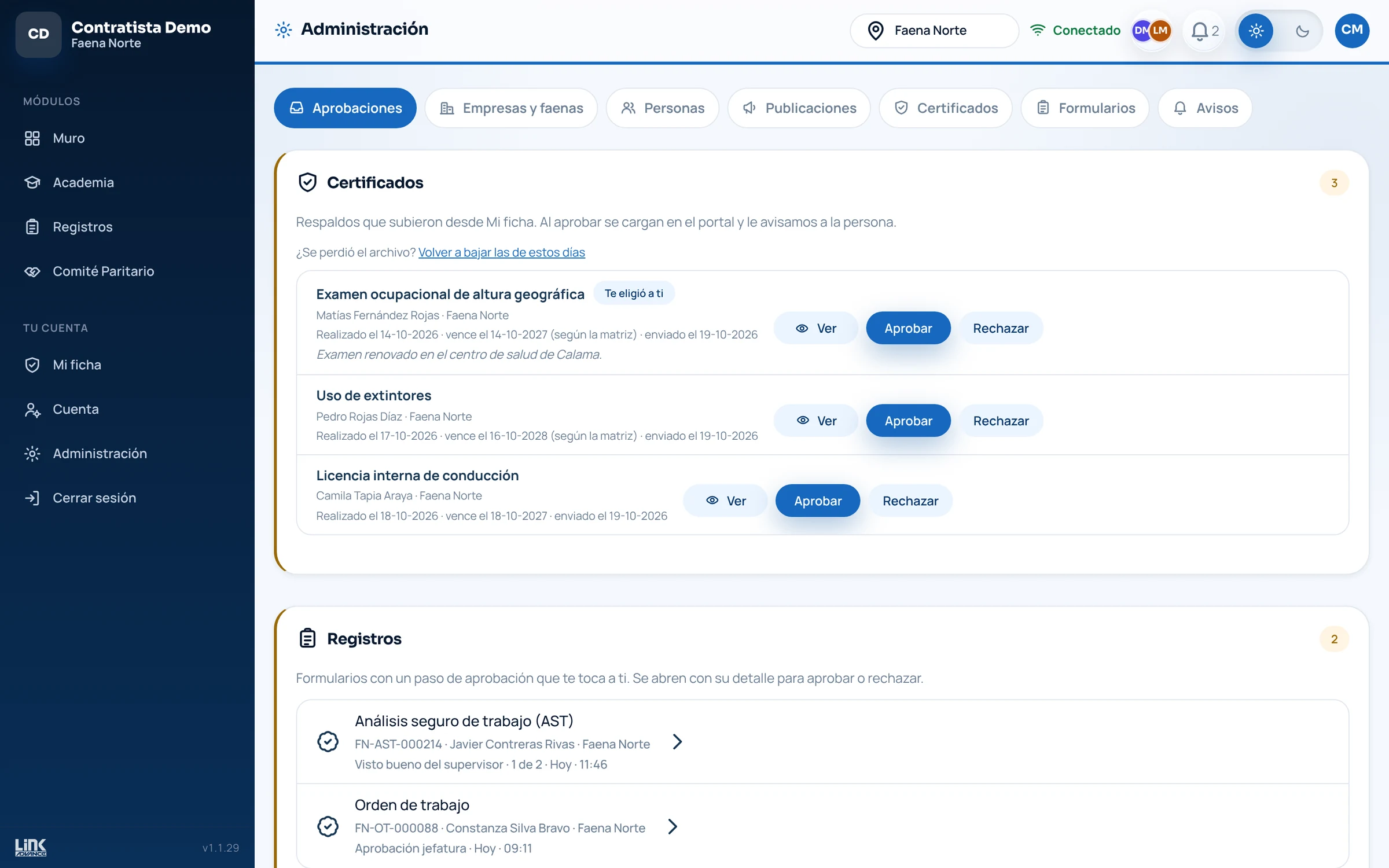Approve the Licencia interna de conducción
This screenshot has width=1389, height=868.
[x=817, y=501]
